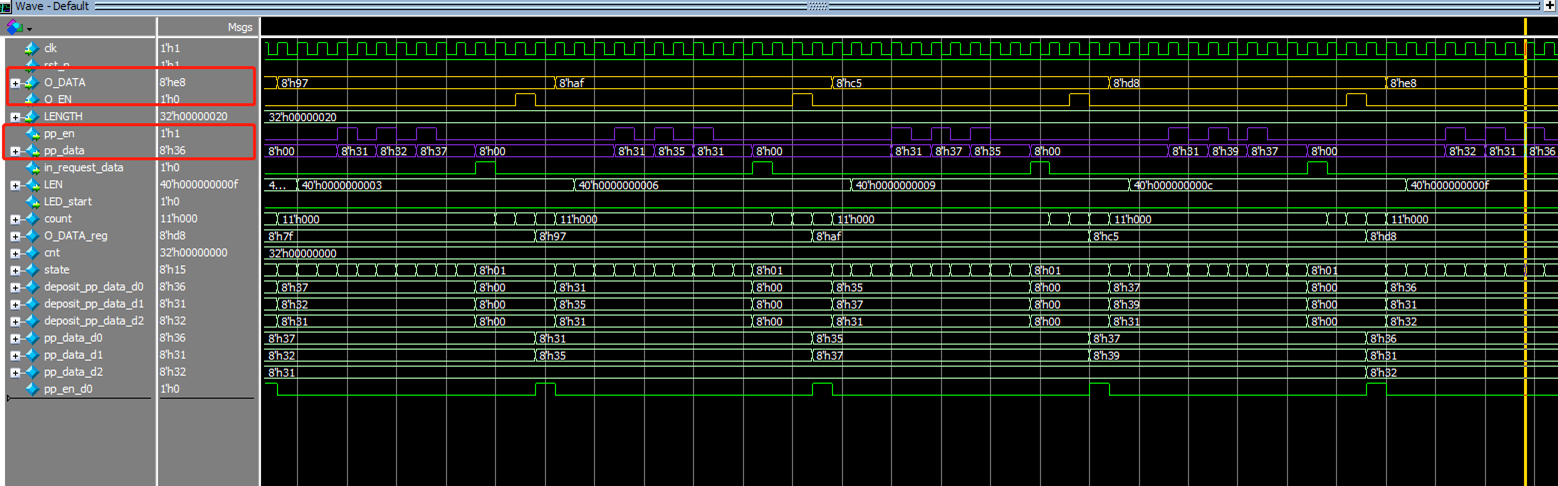The image size is (1558, 486).
Task: Select the clk signal icon
Action: point(32,48)
